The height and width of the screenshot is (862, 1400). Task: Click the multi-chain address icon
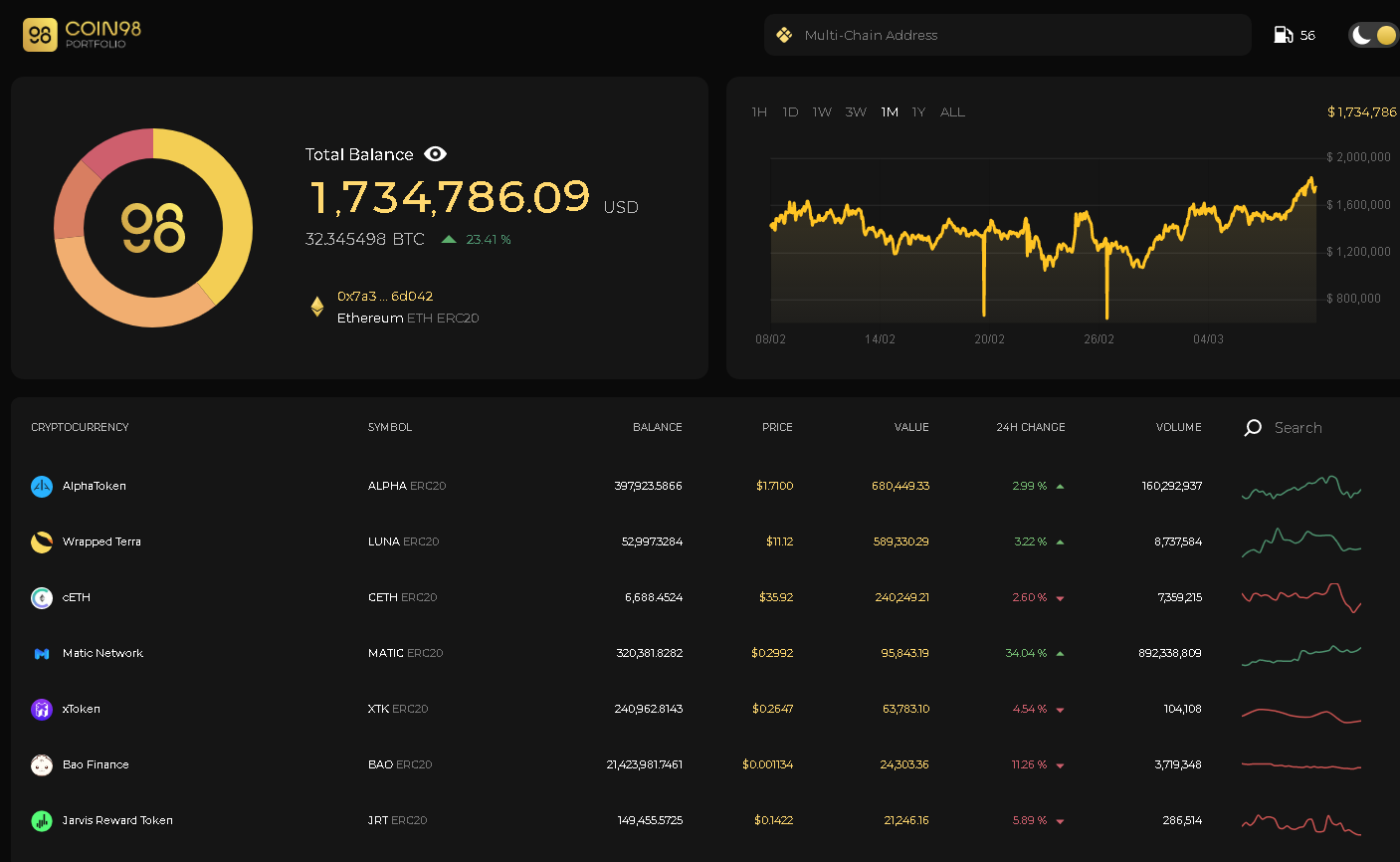784,35
